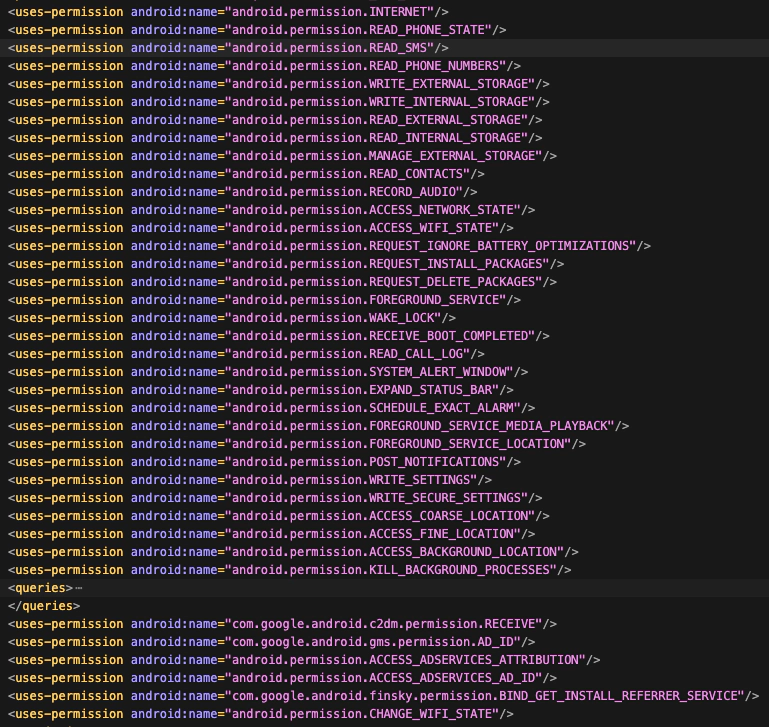Click the READ_CALL_LOG permission string
The height and width of the screenshot is (727, 769).
tap(354, 354)
